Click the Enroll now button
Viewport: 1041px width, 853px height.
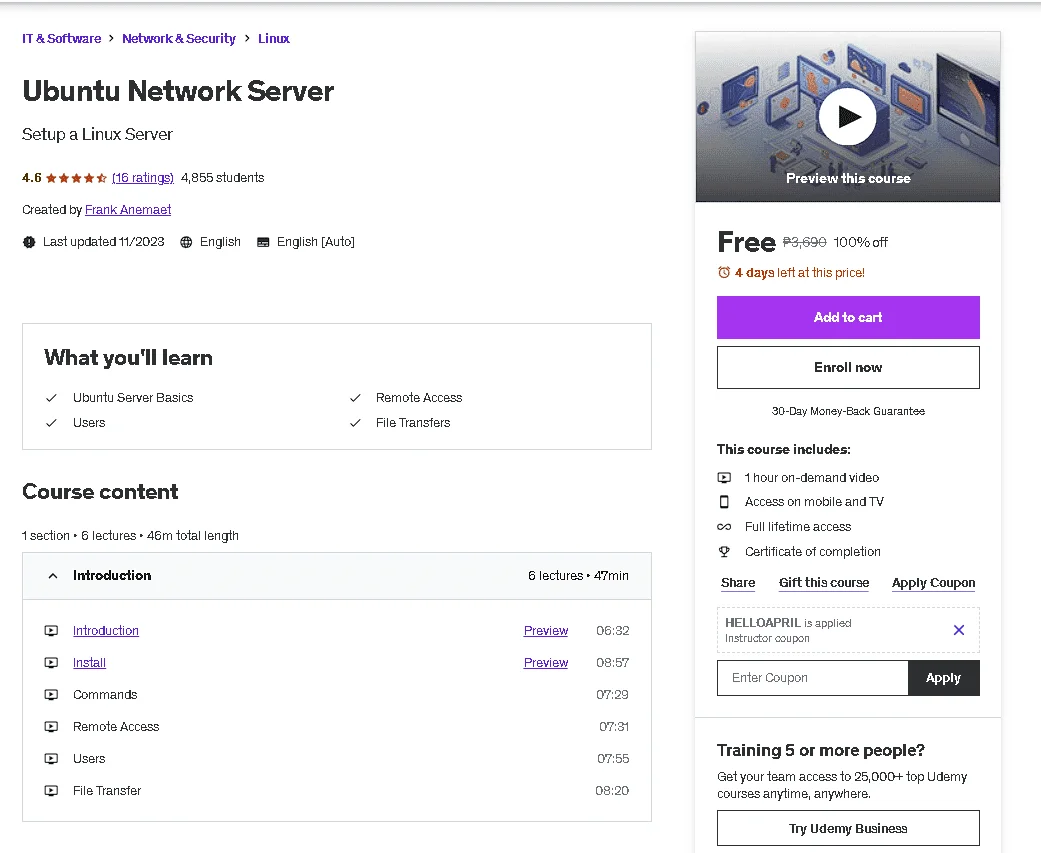[x=848, y=367]
